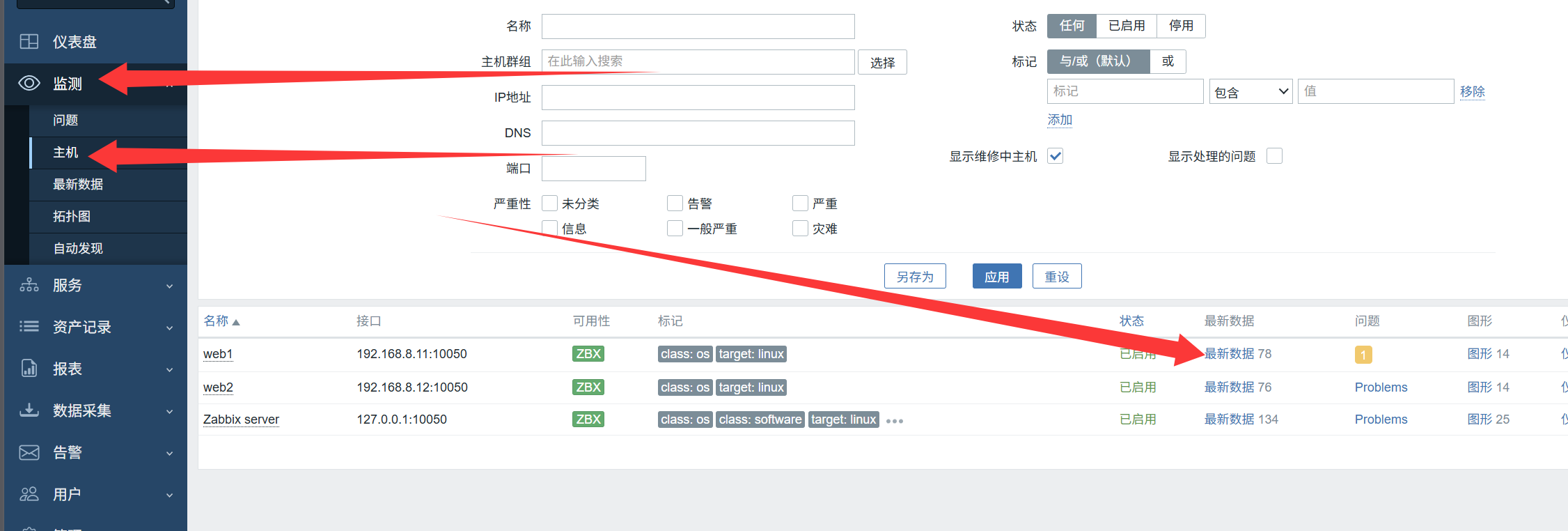Click the ZBX availability badge for web2

click(x=588, y=387)
